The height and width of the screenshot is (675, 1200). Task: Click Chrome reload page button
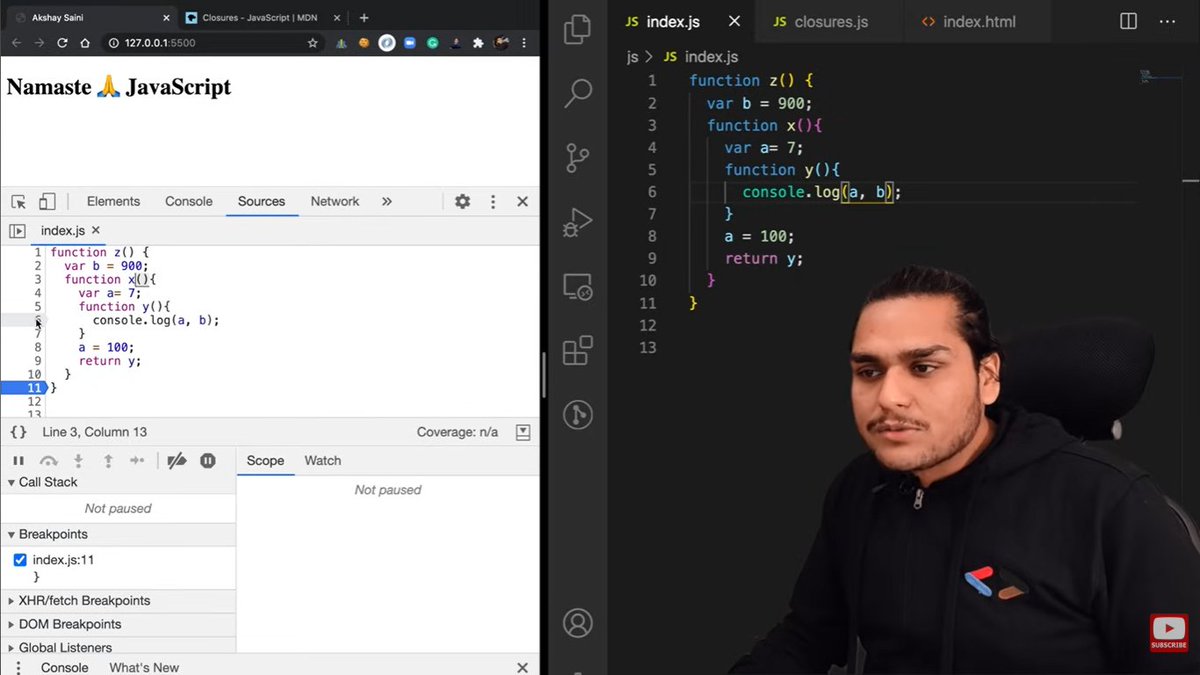(62, 43)
